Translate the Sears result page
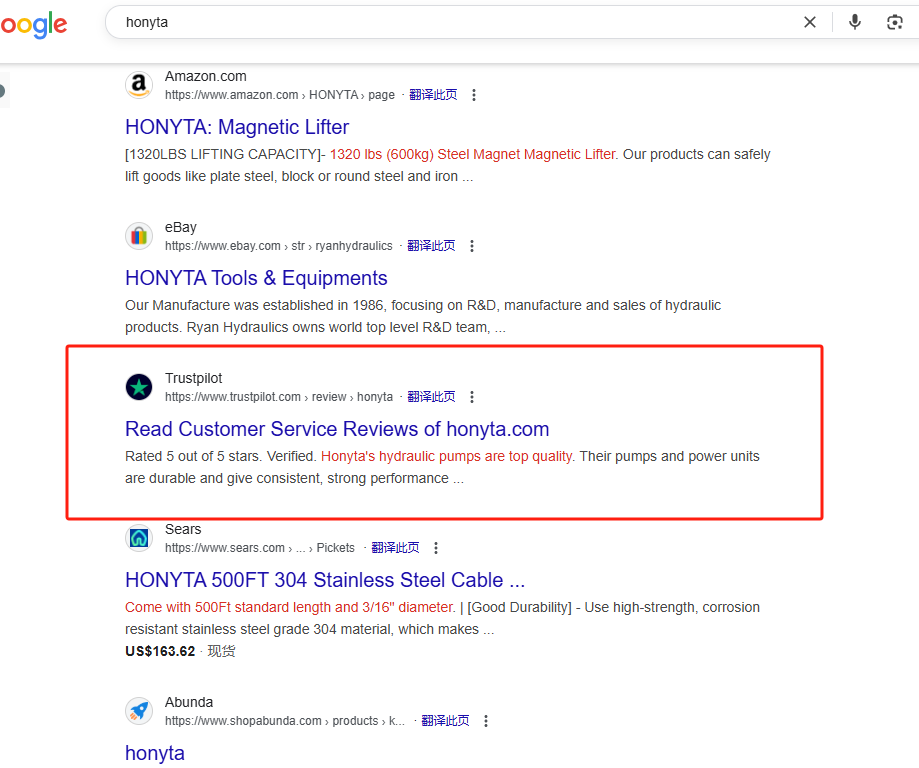 396,548
